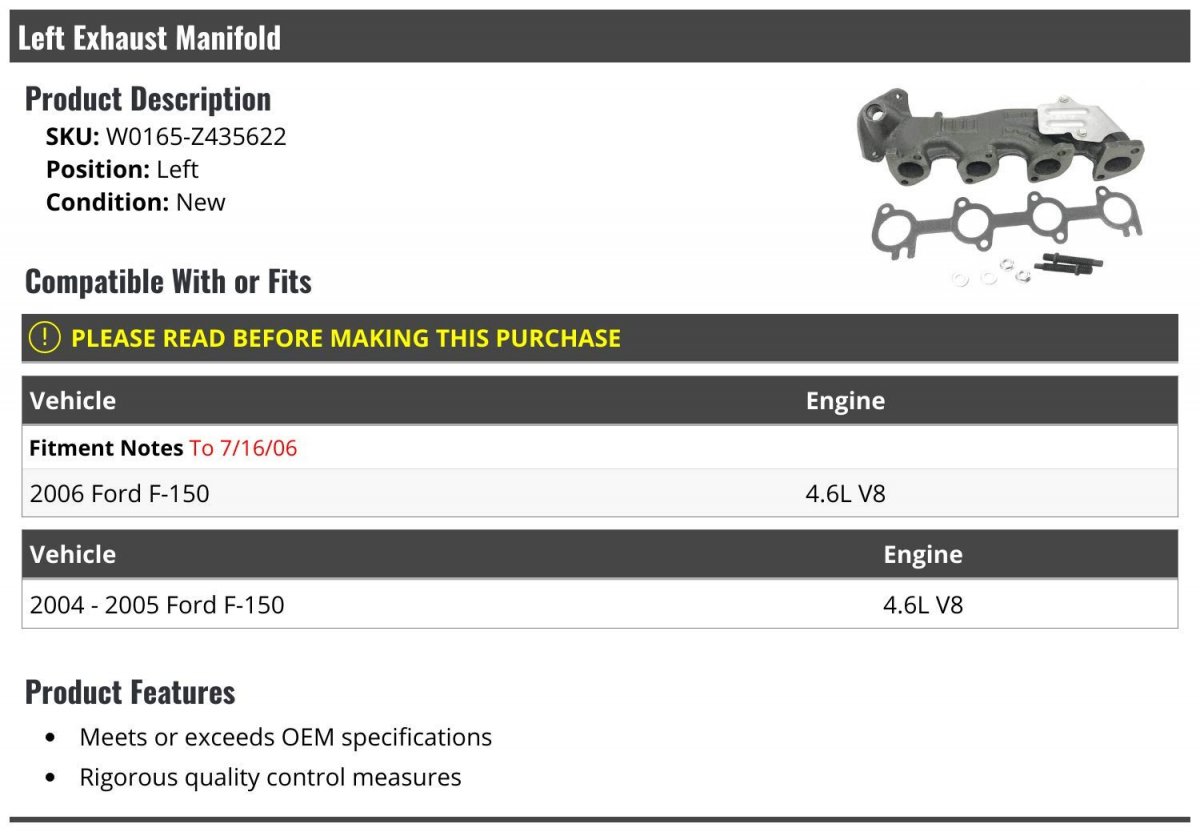Click the 4.6L V8 engine for 2006 F-150
Image resolution: width=1200 pixels, height=832 pixels.
[845, 493]
